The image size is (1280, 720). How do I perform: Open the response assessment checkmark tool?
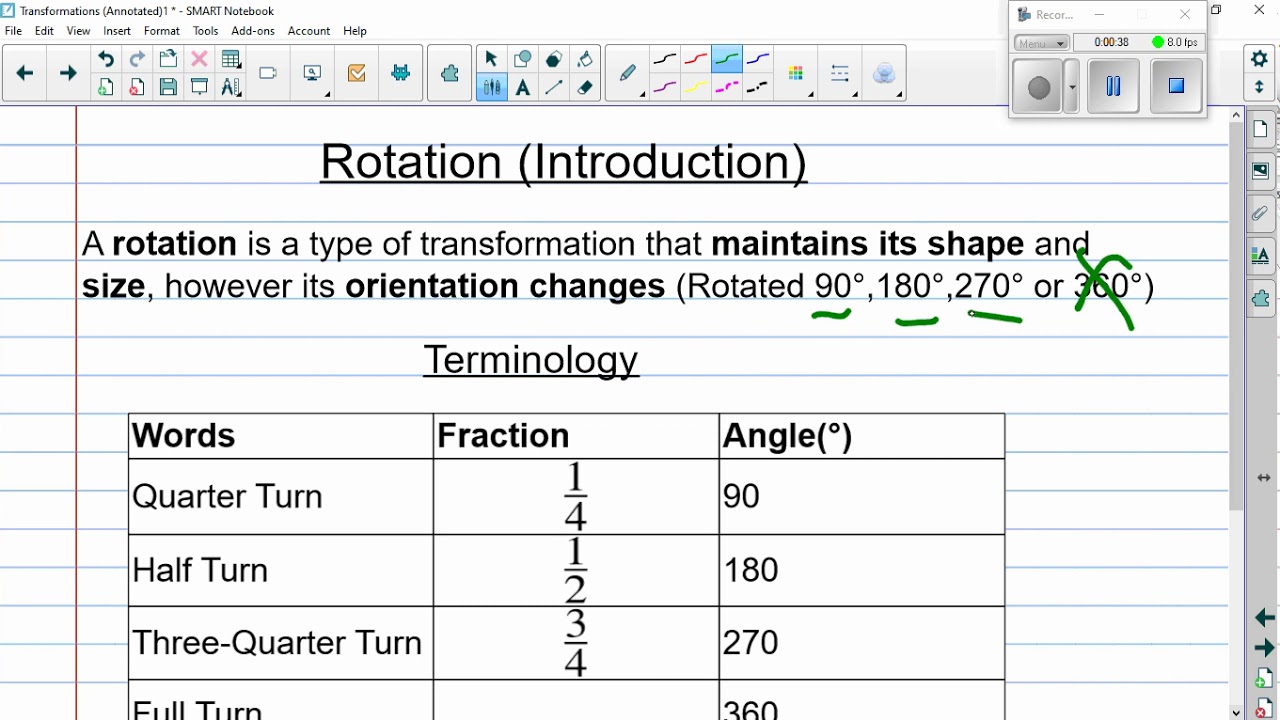(357, 73)
